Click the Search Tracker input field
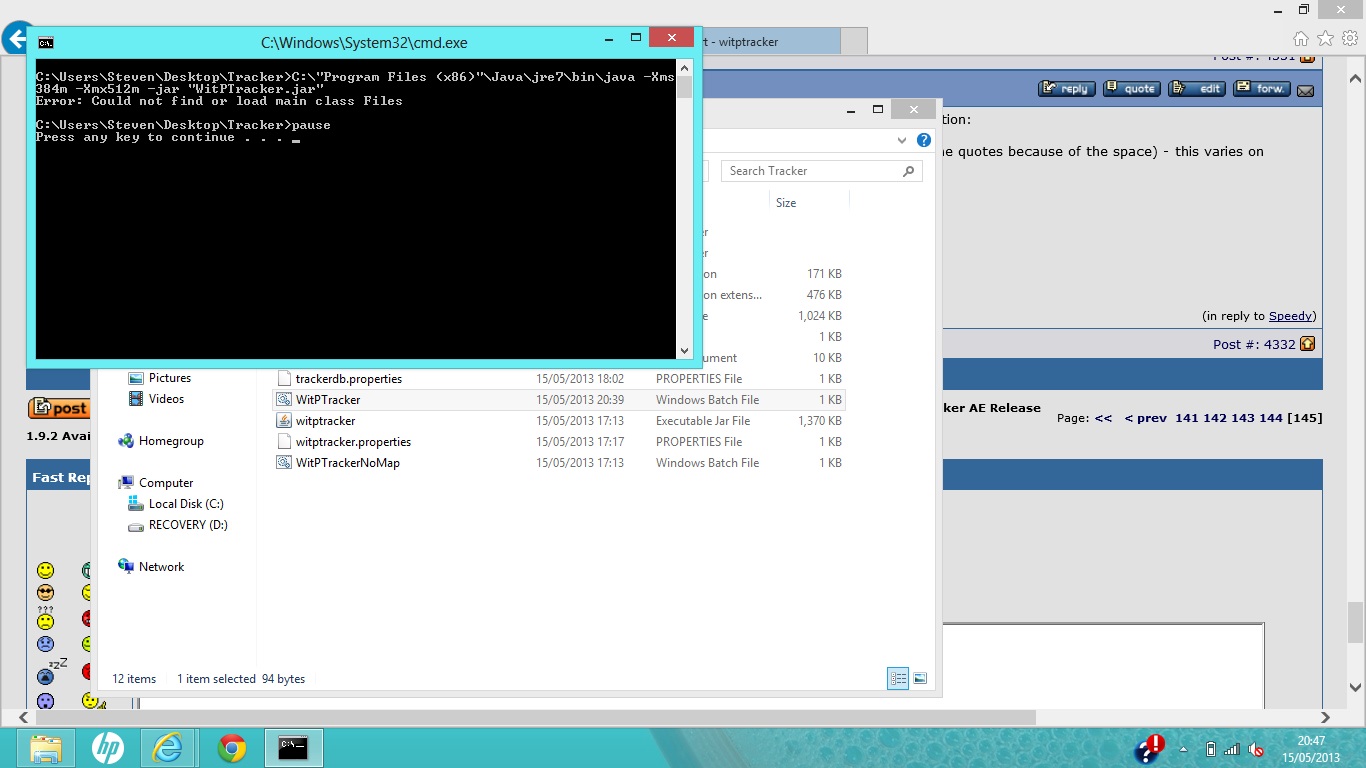 coord(821,171)
